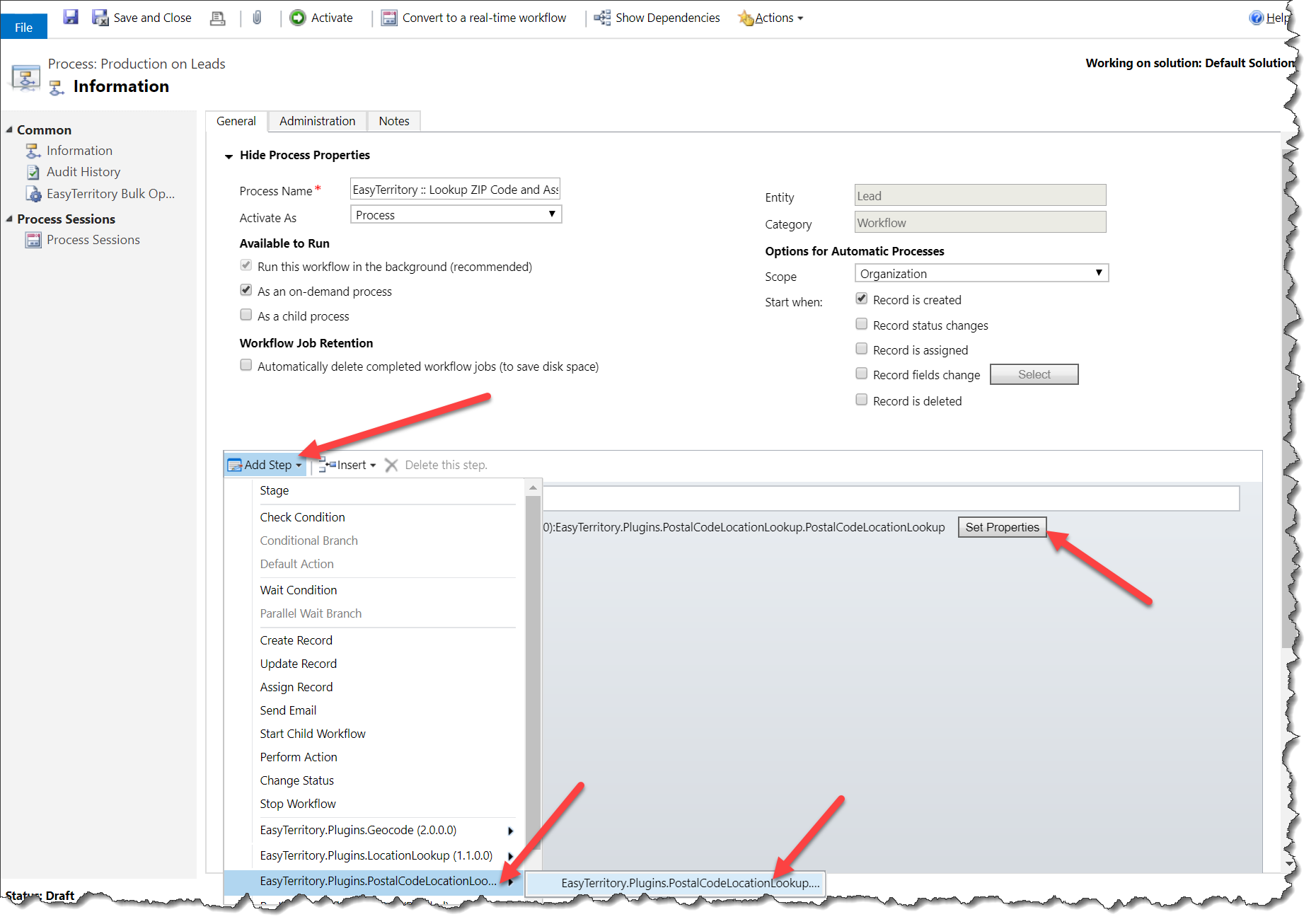Switch to the Administration tab
The height and width of the screenshot is (924, 1316).
pyautogui.click(x=316, y=121)
